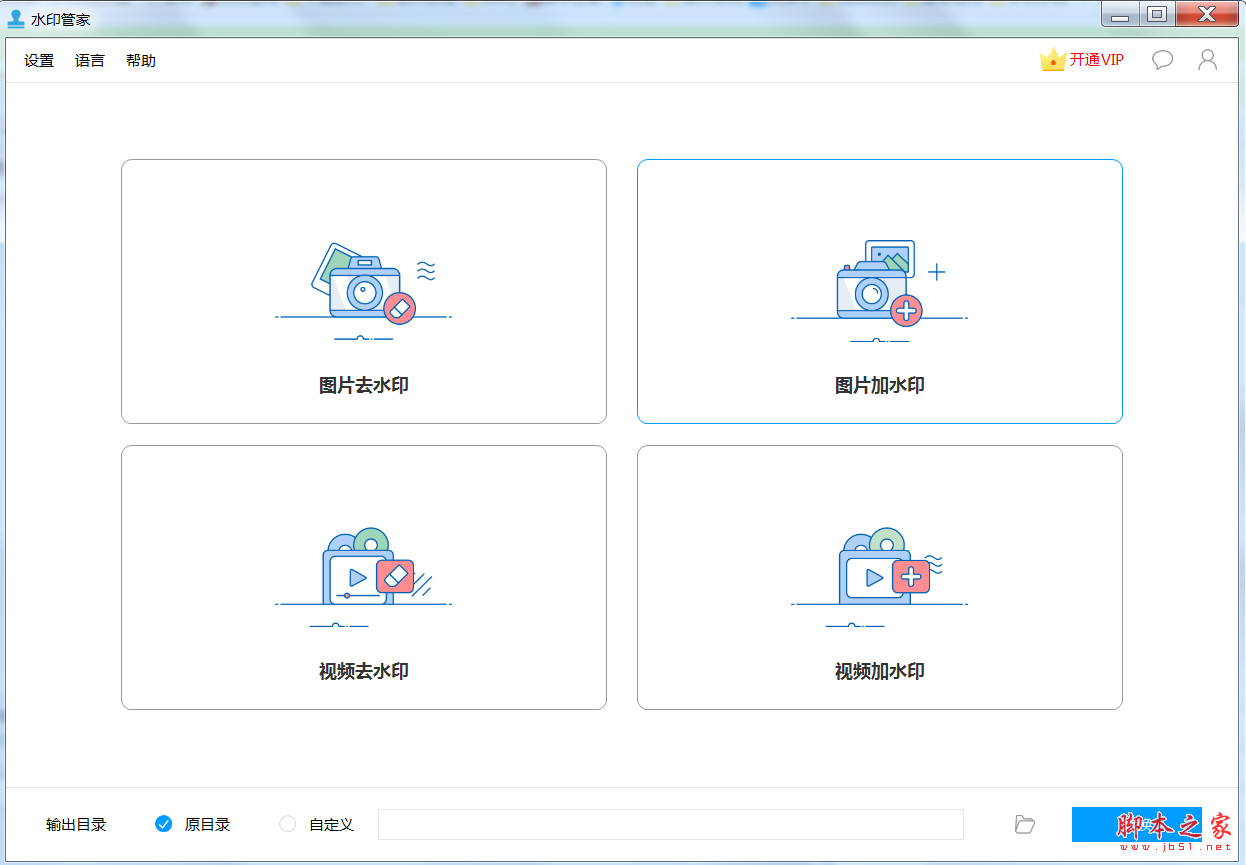1246x865 pixels.
Task: Open the 设置 menu
Action: [x=38, y=60]
